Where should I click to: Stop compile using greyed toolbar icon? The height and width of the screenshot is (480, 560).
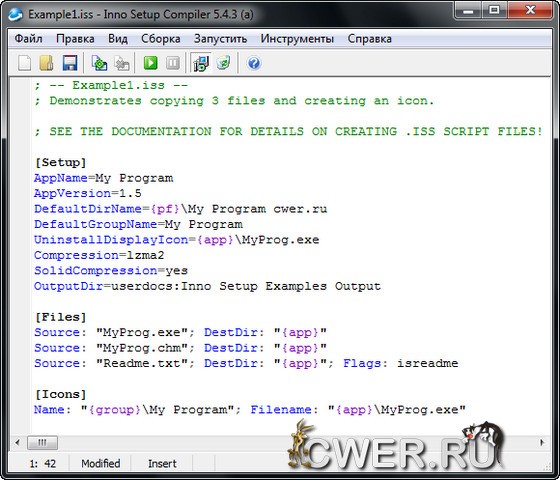[122, 63]
